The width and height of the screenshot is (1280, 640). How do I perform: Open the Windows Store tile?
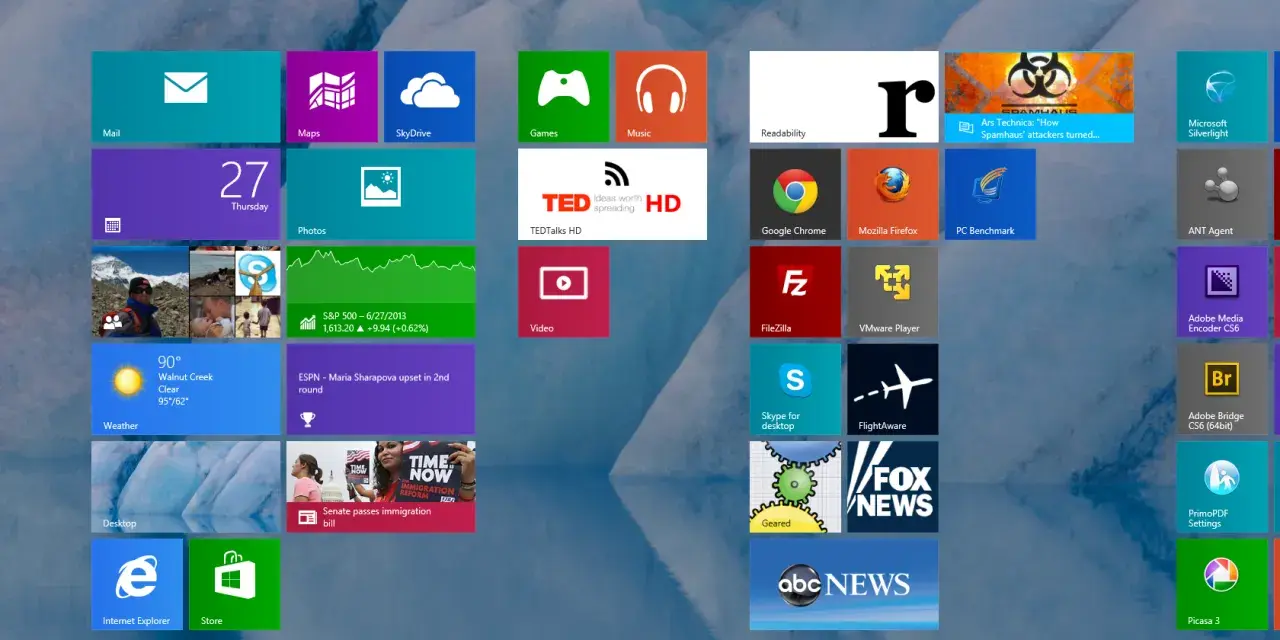(x=235, y=585)
